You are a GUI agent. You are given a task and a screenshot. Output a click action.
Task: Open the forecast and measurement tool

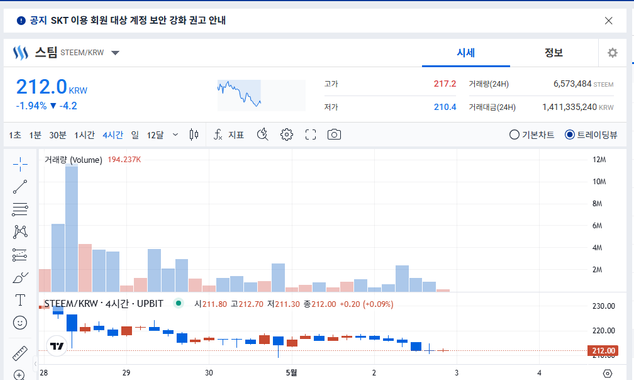click(20, 255)
